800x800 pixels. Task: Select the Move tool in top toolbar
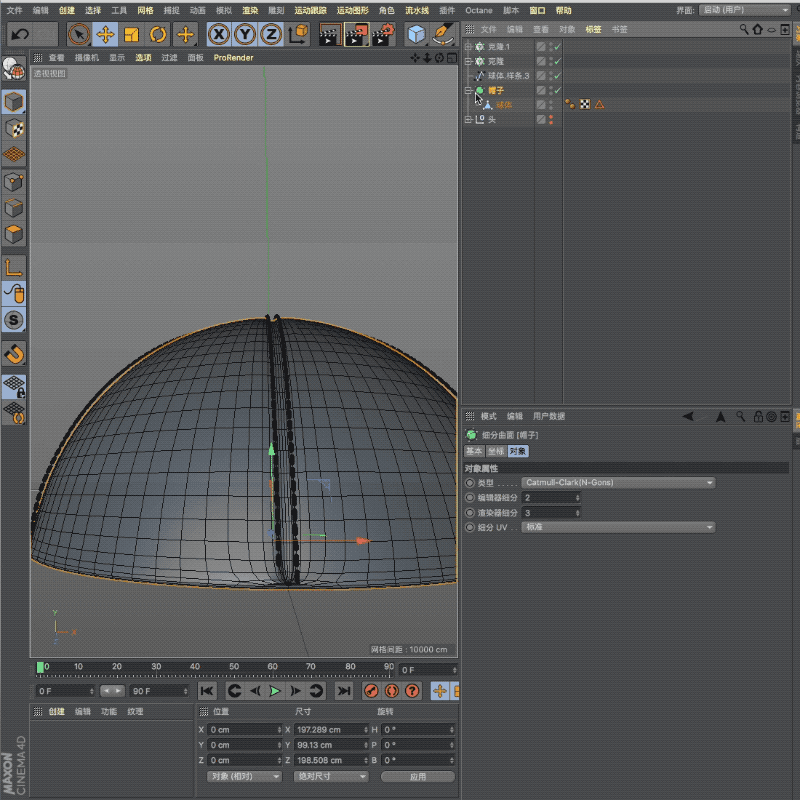(x=104, y=35)
